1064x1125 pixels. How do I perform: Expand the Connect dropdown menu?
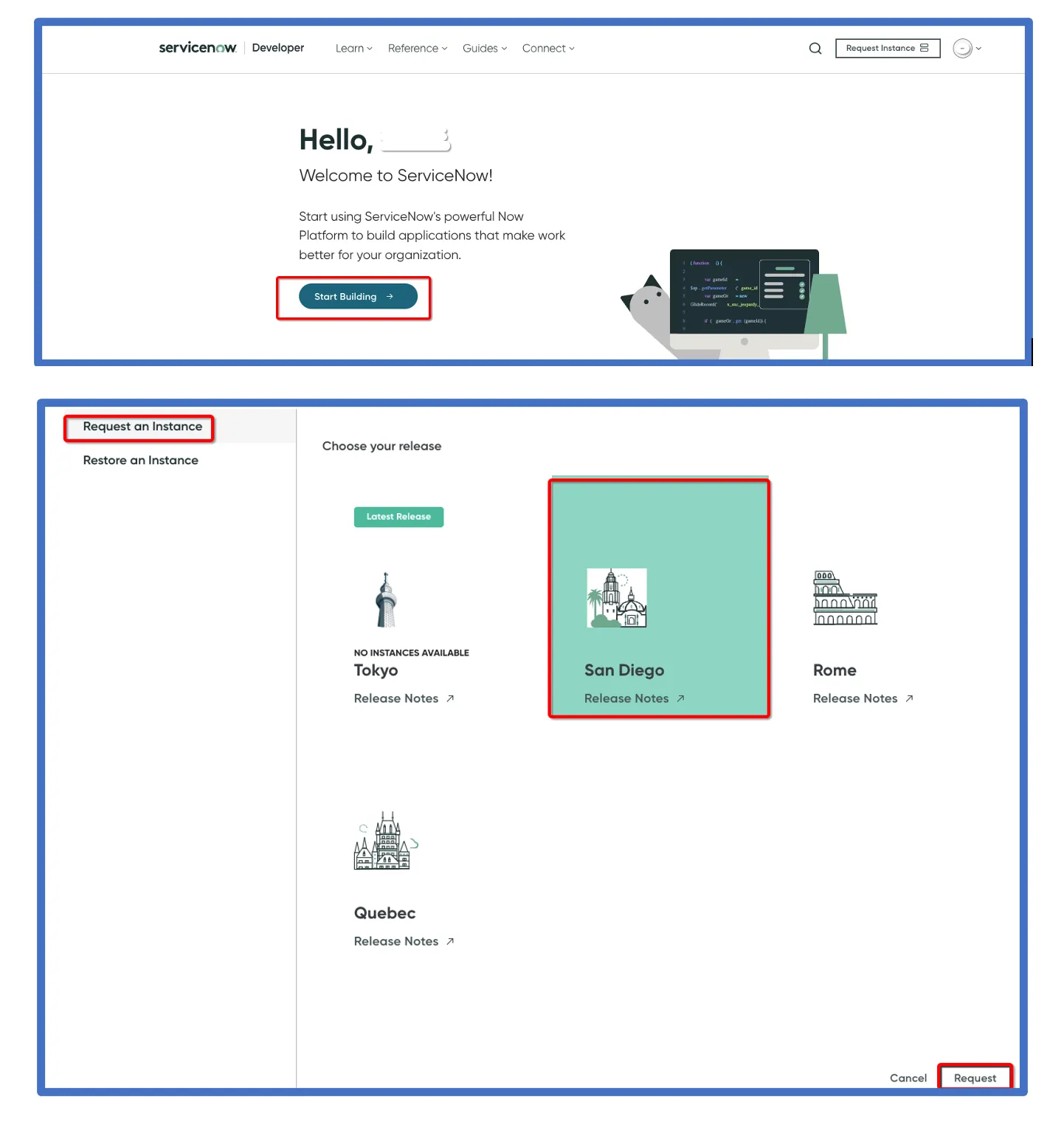(548, 49)
